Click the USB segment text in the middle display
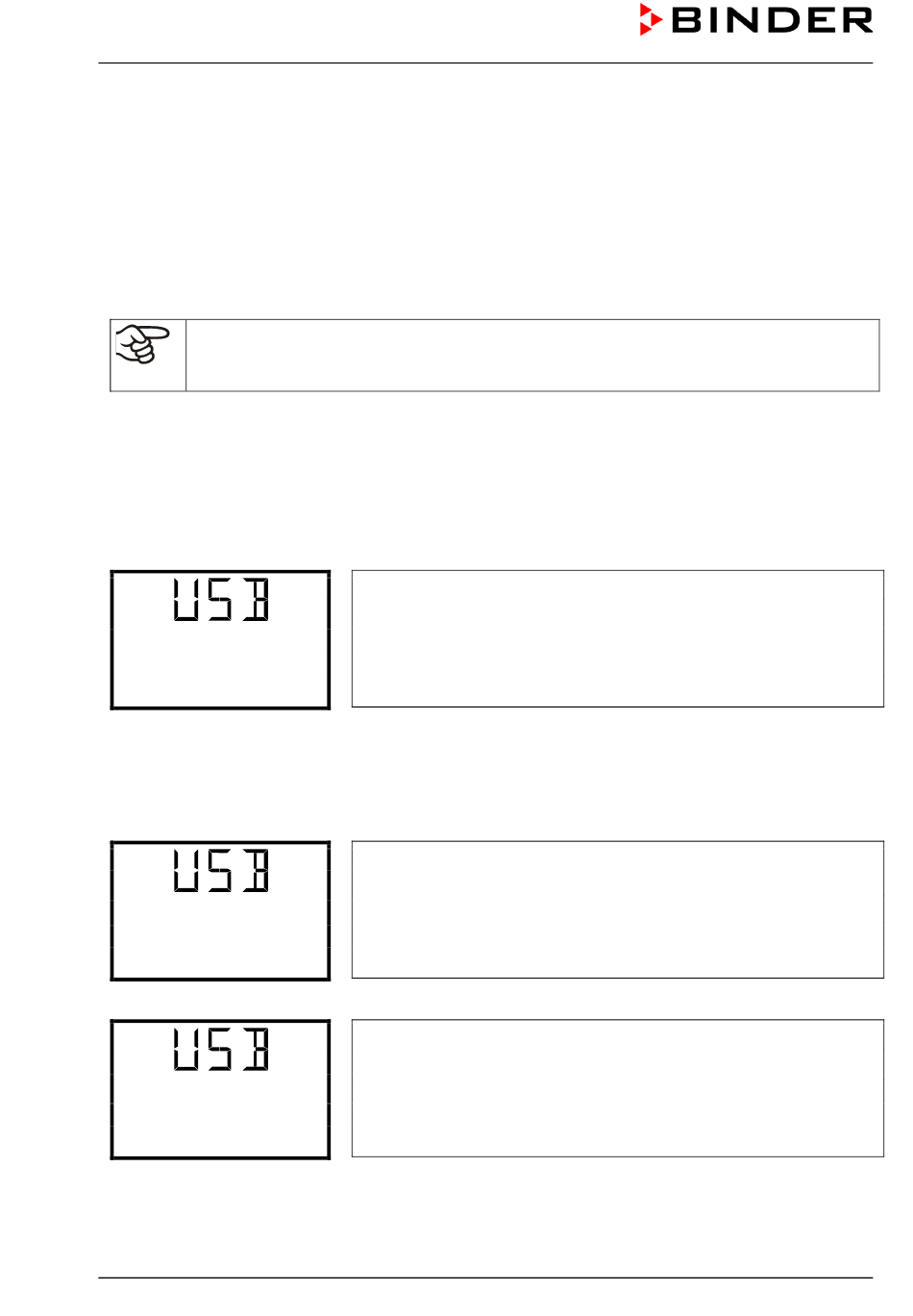Image resolution: width=913 pixels, height=1316 pixels. 221,871
